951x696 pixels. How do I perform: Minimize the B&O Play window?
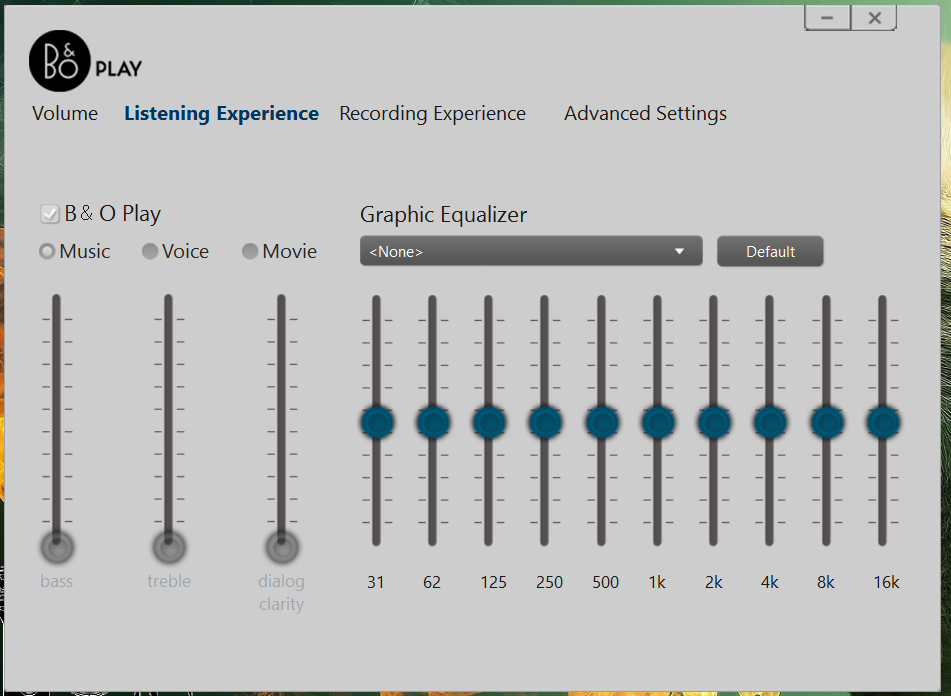coord(827,18)
